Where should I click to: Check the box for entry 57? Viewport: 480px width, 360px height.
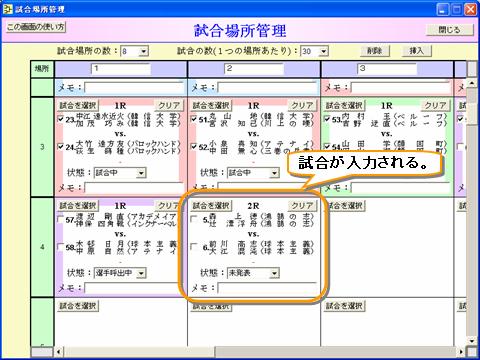coord(61,219)
